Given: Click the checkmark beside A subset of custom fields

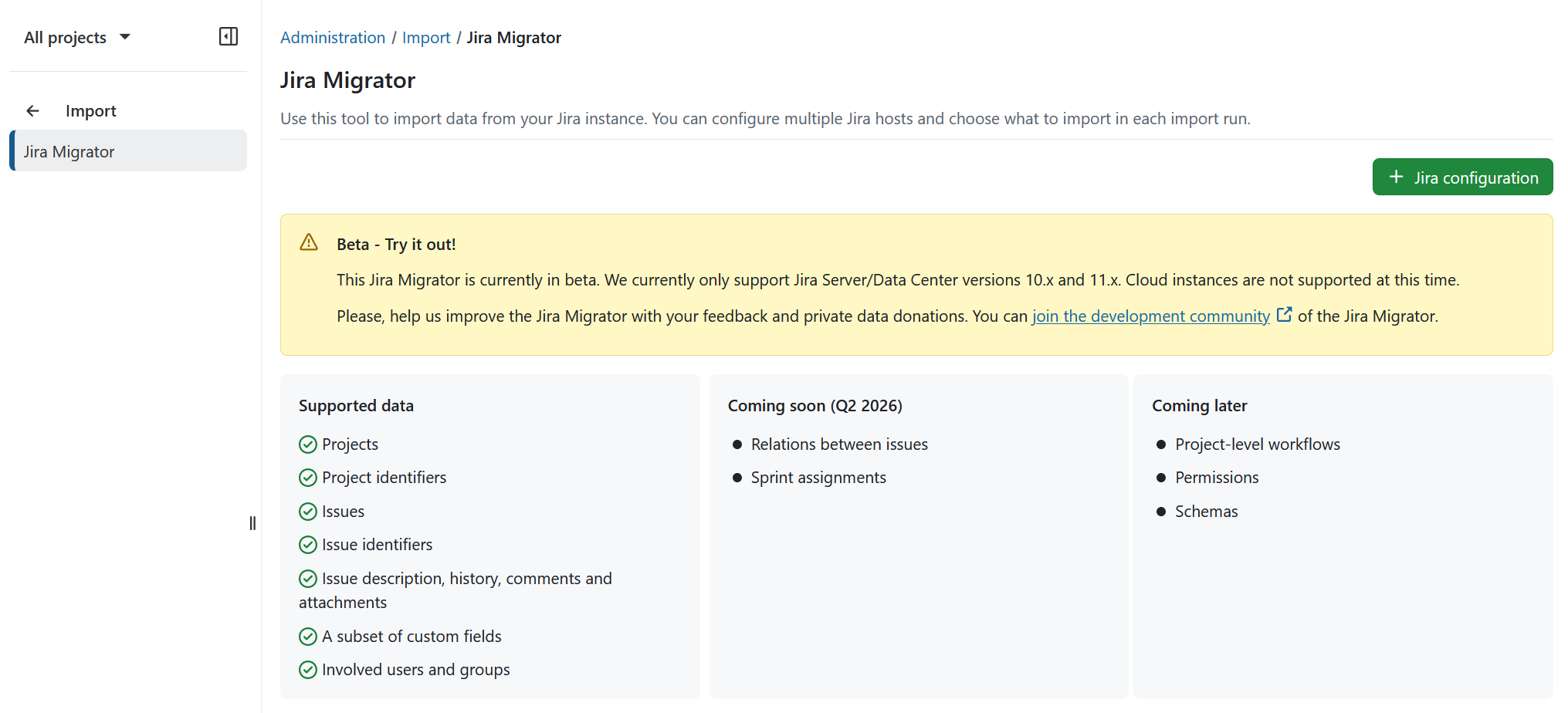Looking at the screenshot, I should point(308,637).
